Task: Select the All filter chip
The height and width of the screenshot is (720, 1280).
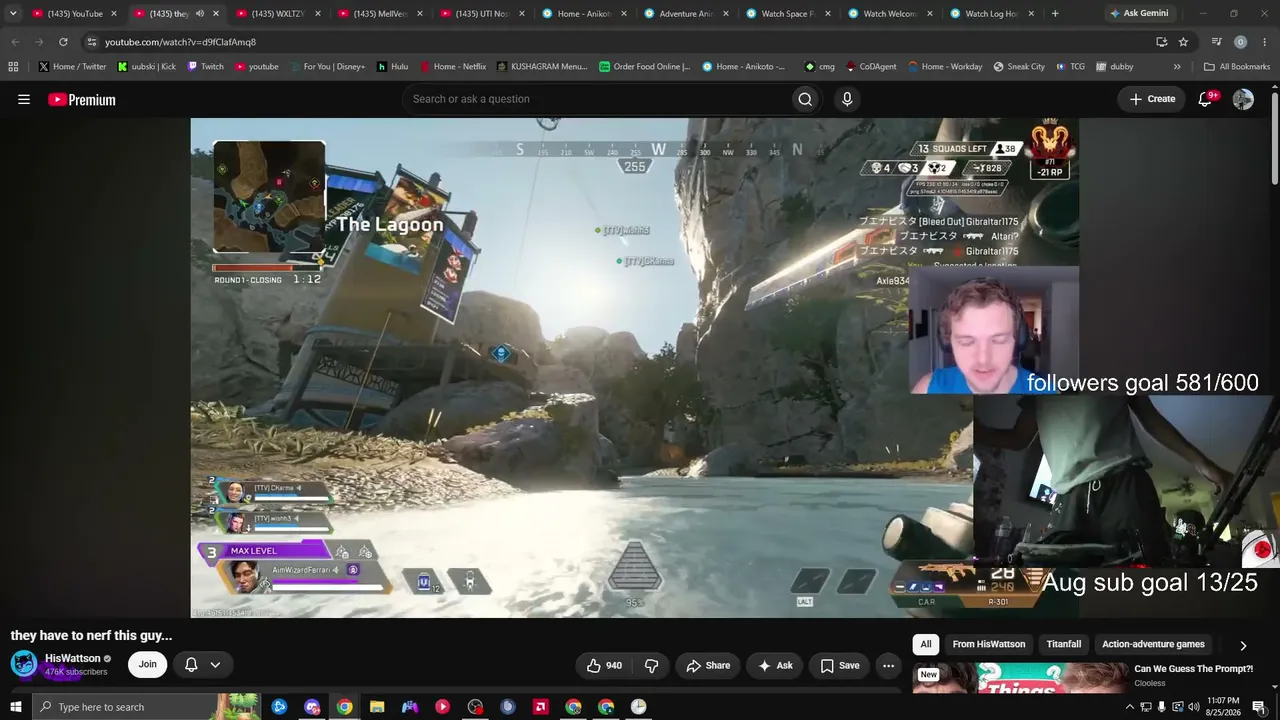Action: [x=926, y=645]
